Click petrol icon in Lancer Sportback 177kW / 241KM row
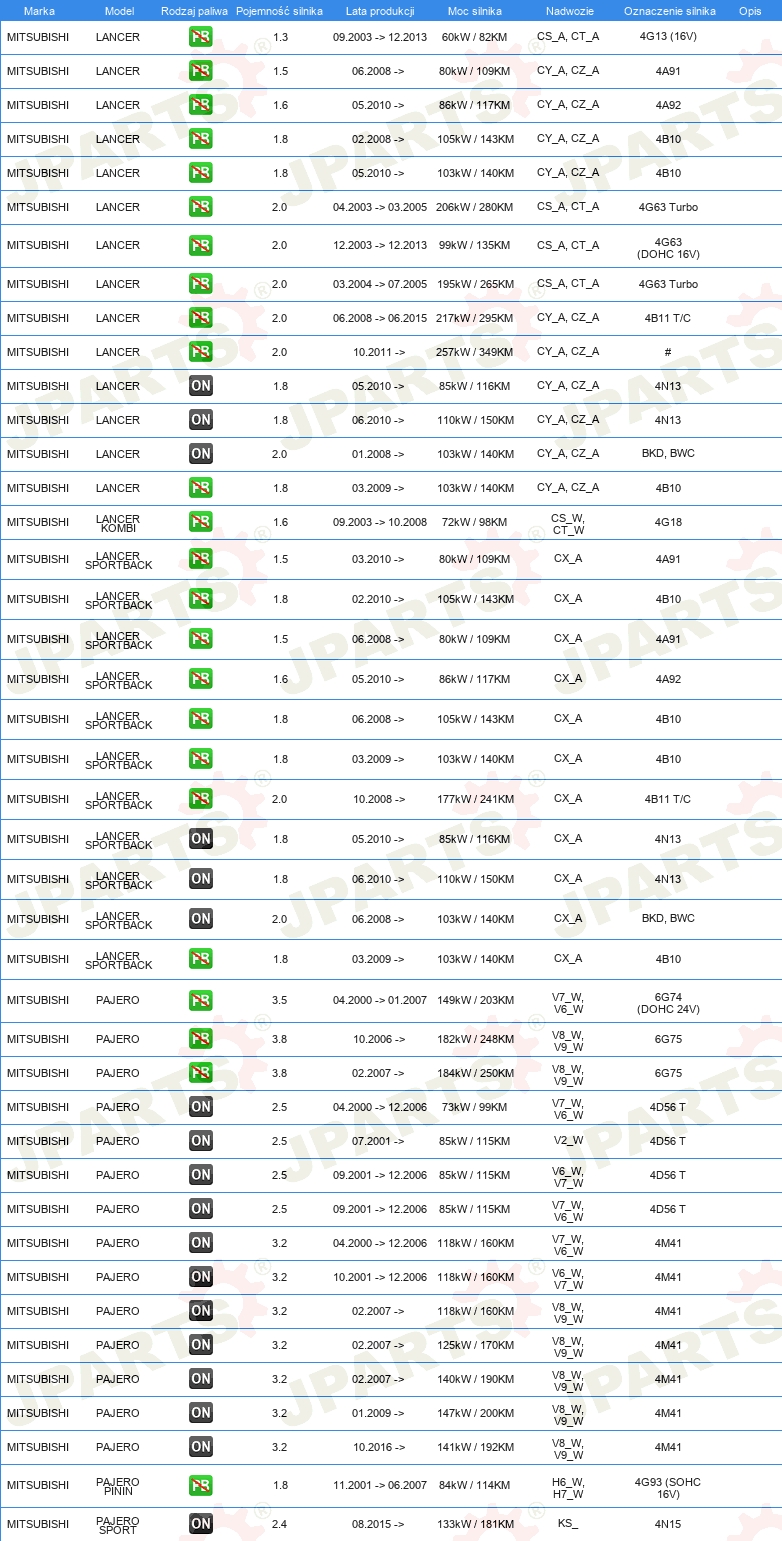This screenshot has height=1541, width=782. 200,799
